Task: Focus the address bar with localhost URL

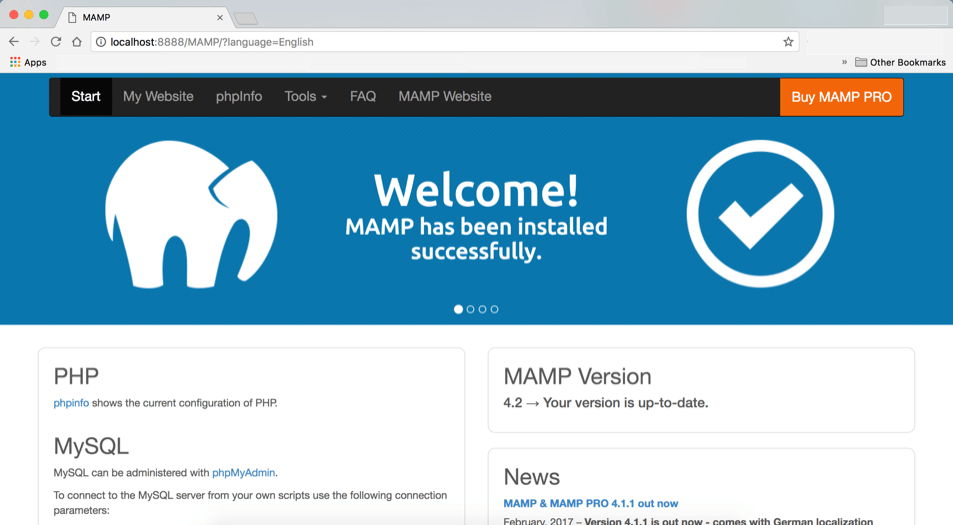Action: [x=444, y=42]
